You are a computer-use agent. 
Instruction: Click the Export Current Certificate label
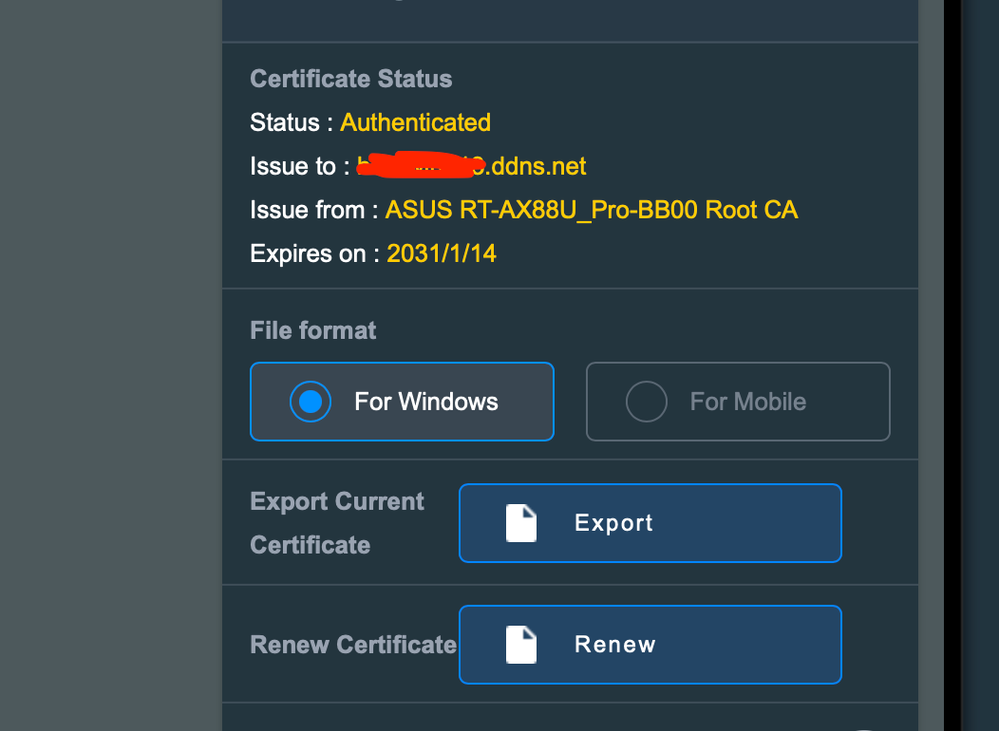pyautogui.click(x=336, y=522)
